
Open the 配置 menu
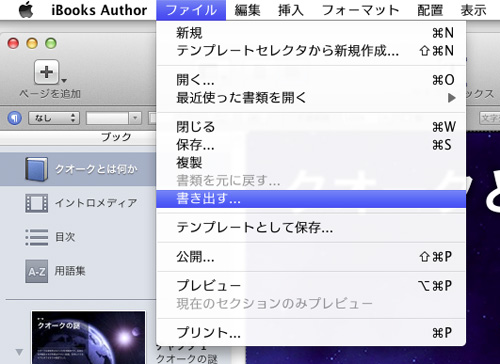(x=430, y=10)
